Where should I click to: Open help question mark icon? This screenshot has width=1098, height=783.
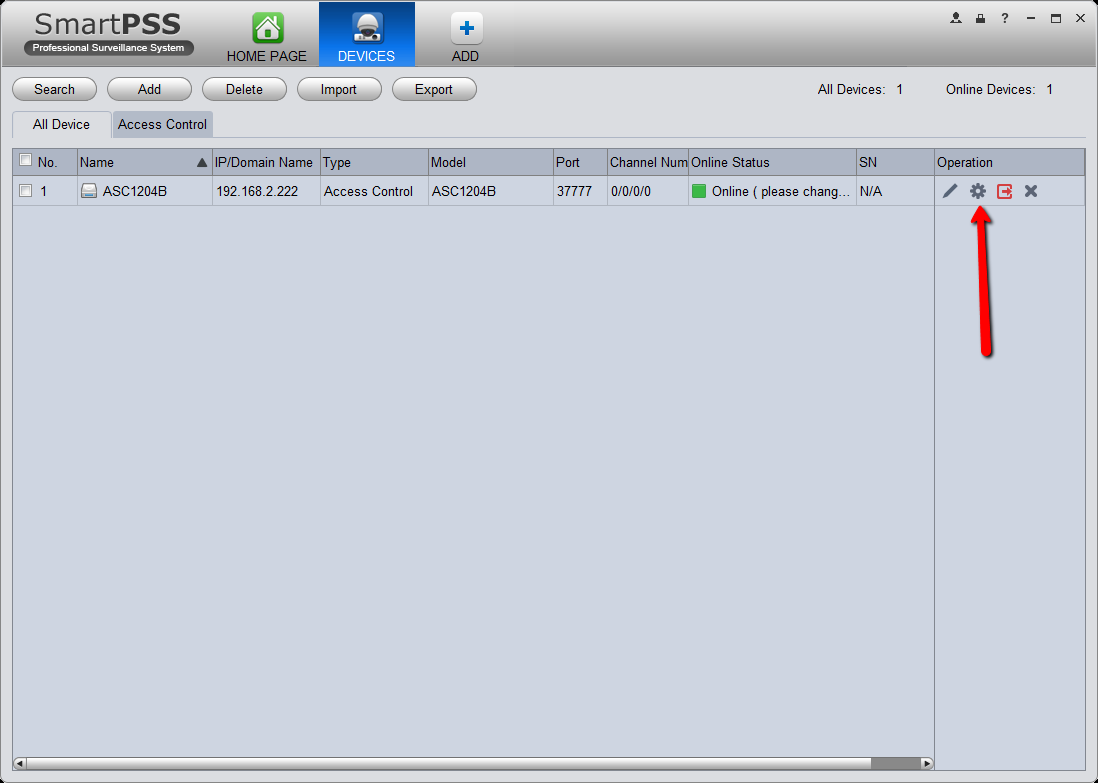(1005, 18)
